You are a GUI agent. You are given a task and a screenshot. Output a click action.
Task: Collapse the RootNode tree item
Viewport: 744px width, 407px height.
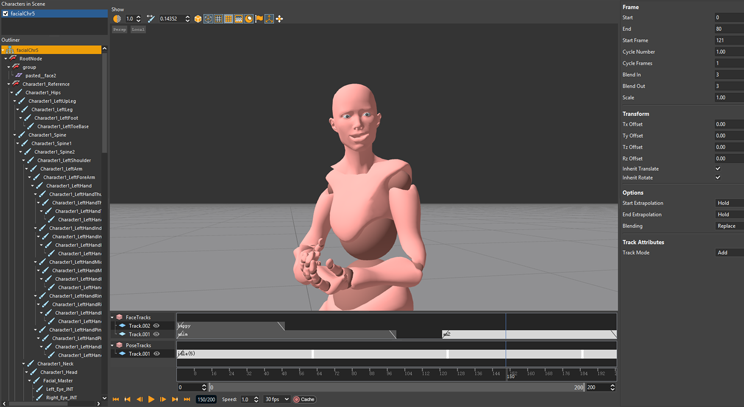click(x=7, y=59)
